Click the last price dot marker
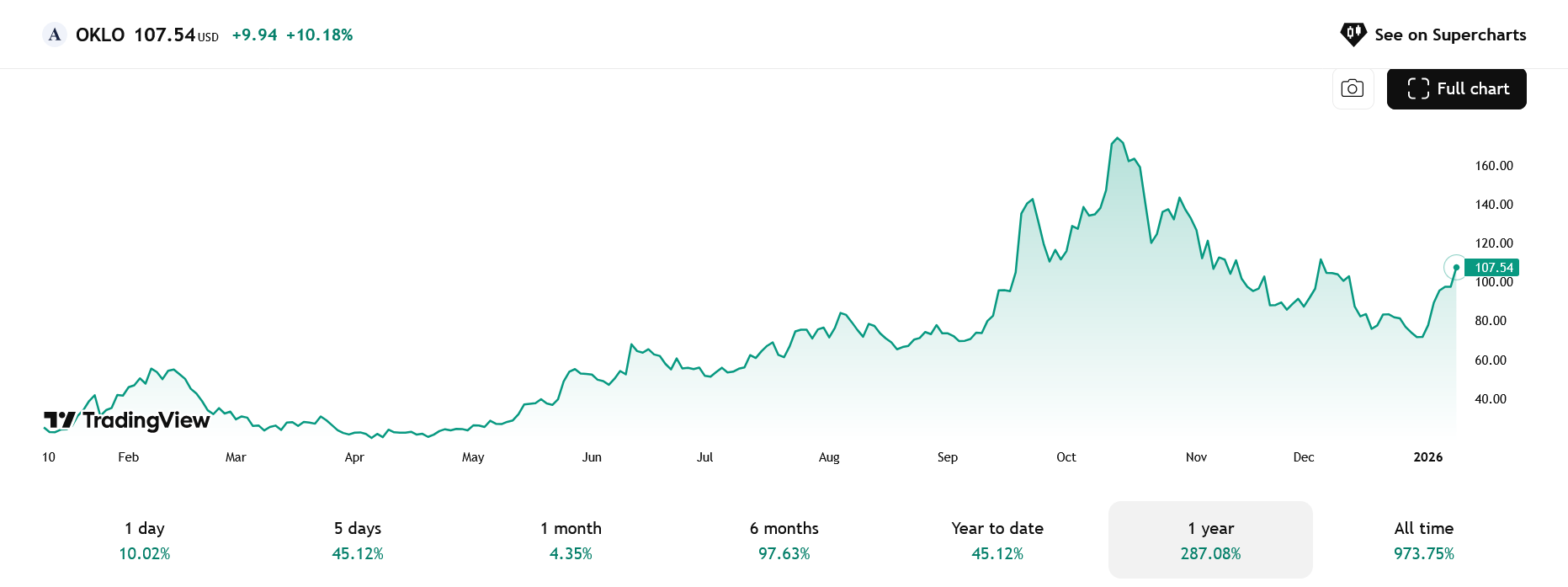This screenshot has width=1568, height=587. click(x=1456, y=268)
